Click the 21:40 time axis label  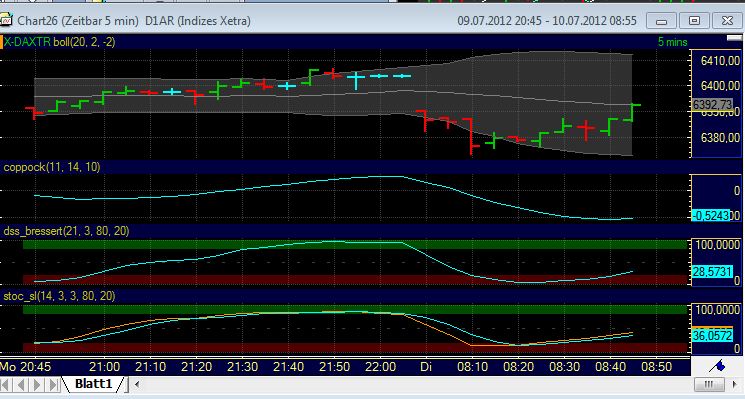288,367
